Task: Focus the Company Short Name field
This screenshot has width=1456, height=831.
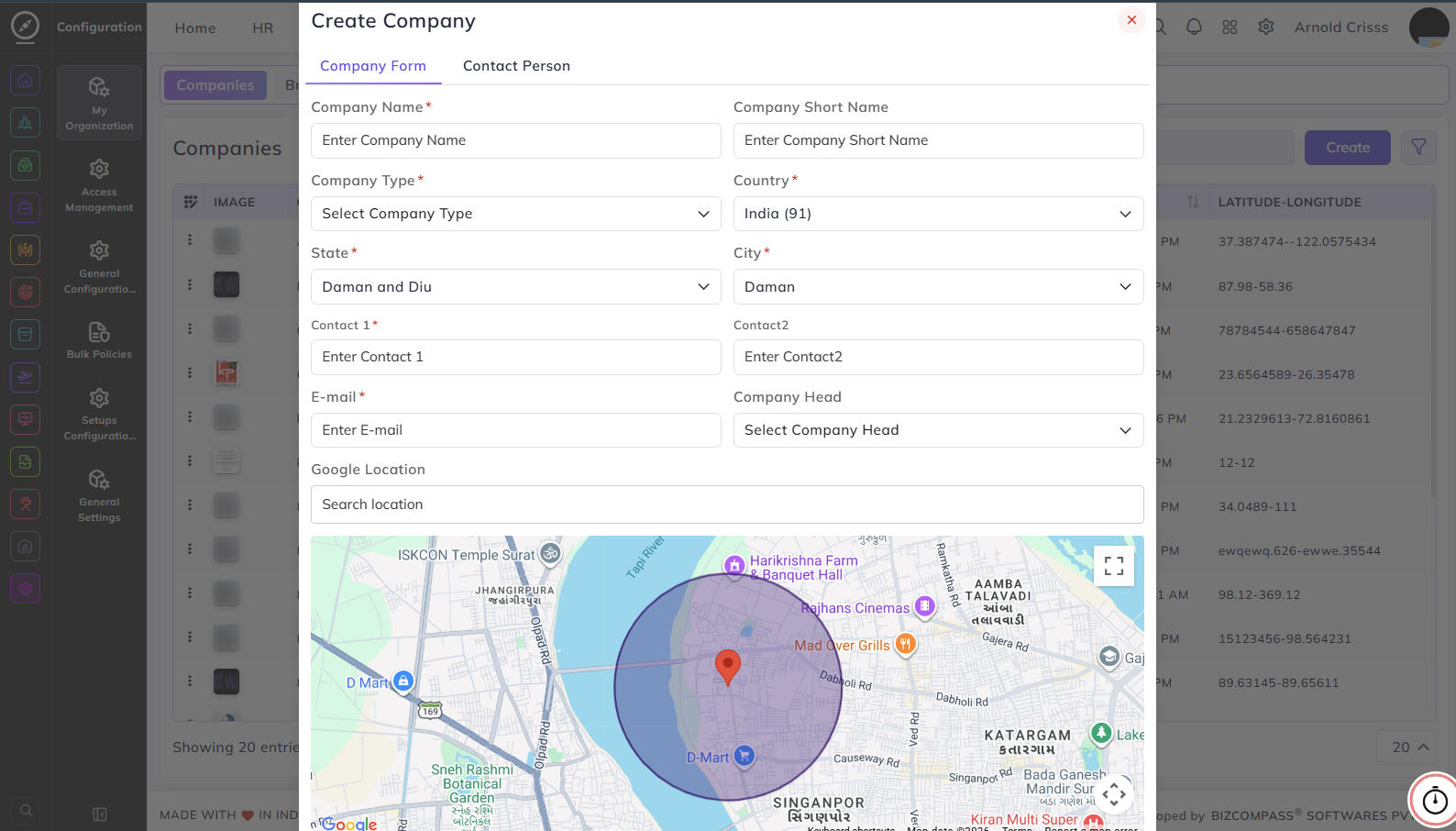Action: (939, 140)
